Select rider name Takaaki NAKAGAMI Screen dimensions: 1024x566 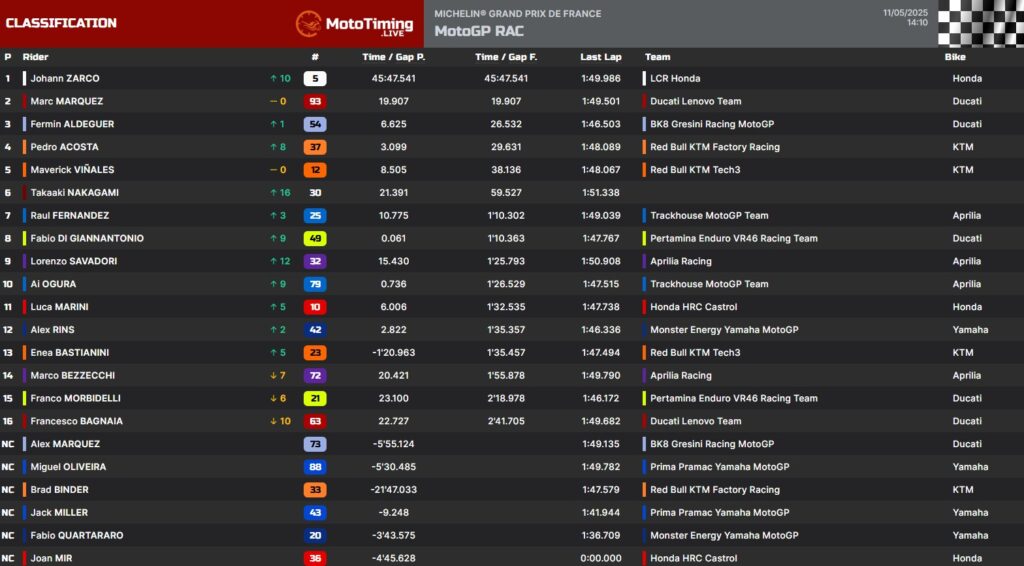click(74, 193)
